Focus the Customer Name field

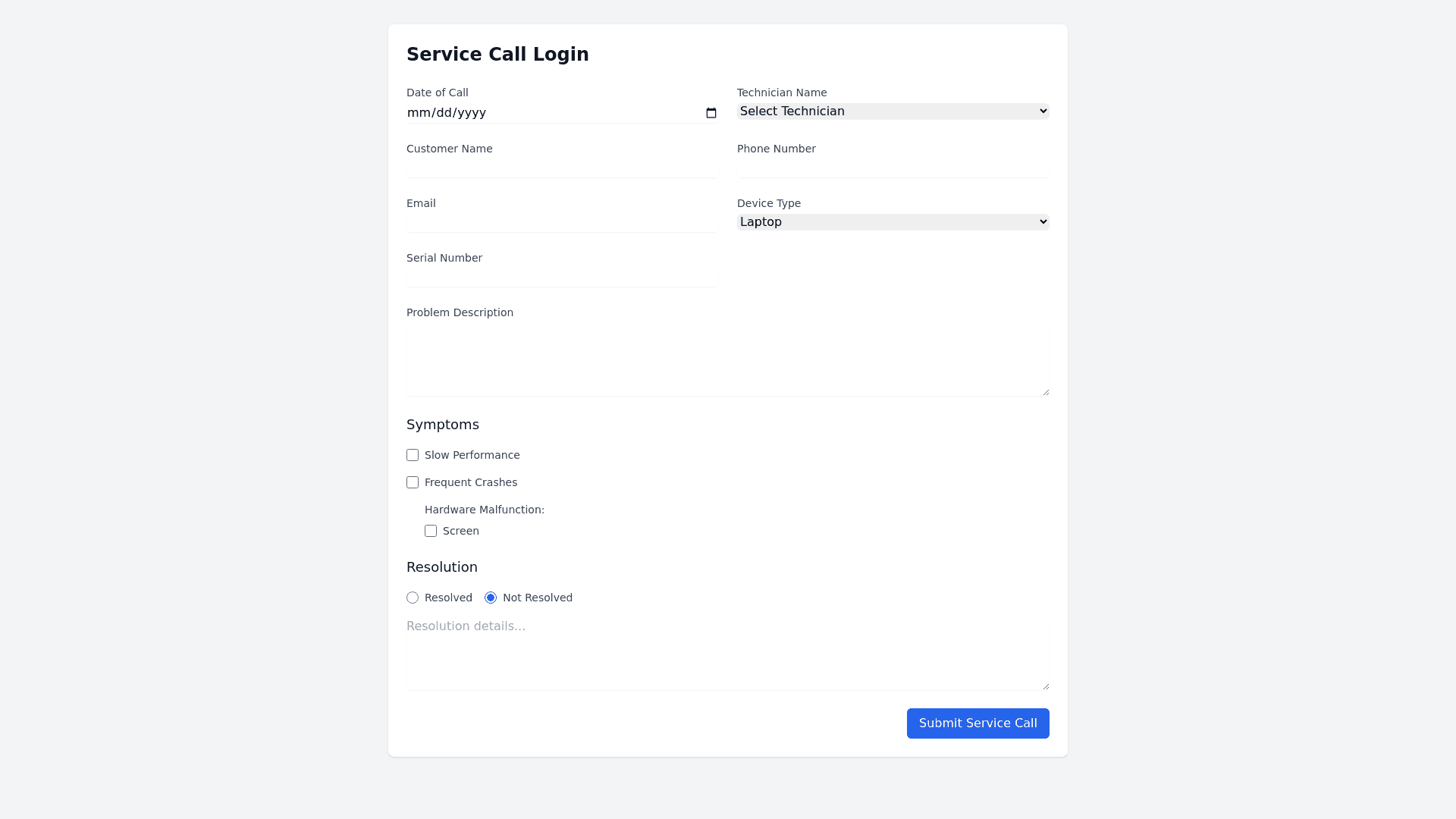tap(562, 168)
